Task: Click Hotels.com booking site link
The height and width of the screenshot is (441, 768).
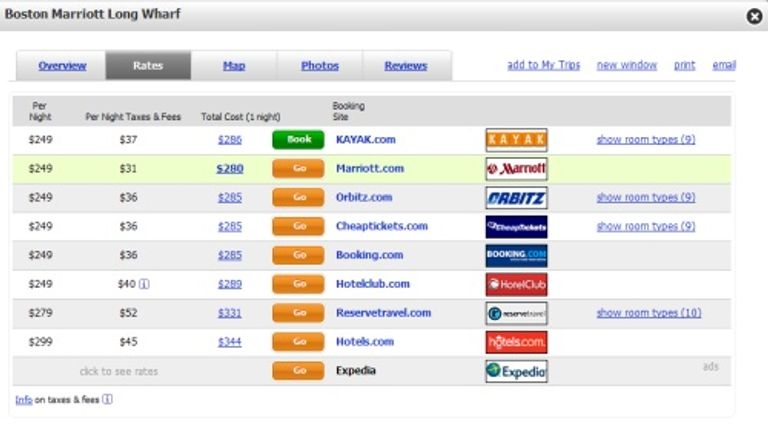Action: click(x=365, y=342)
